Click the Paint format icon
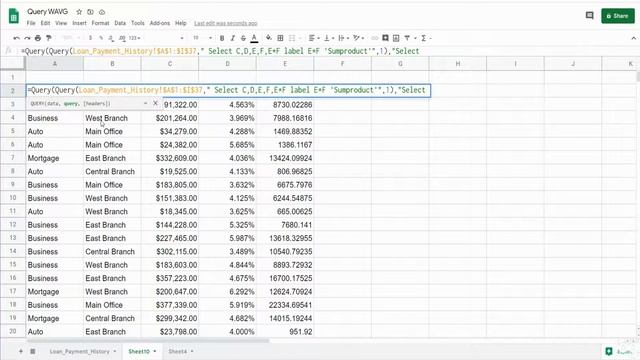The height and width of the screenshot is (360, 640). click(49, 38)
